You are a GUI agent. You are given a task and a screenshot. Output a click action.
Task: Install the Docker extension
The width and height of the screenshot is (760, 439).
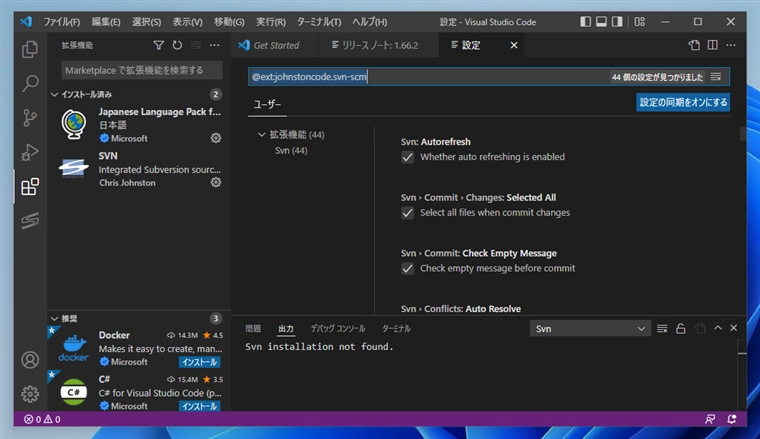pos(199,362)
